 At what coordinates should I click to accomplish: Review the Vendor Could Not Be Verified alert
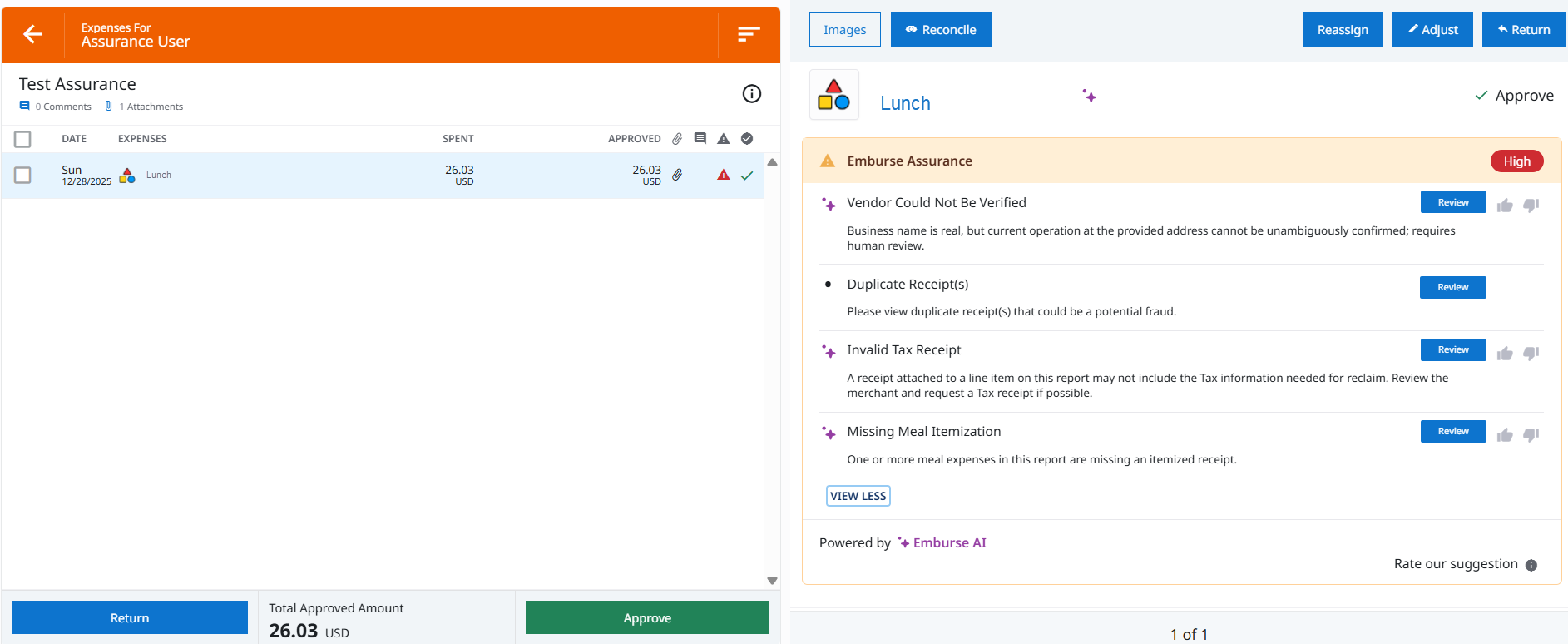point(1453,202)
